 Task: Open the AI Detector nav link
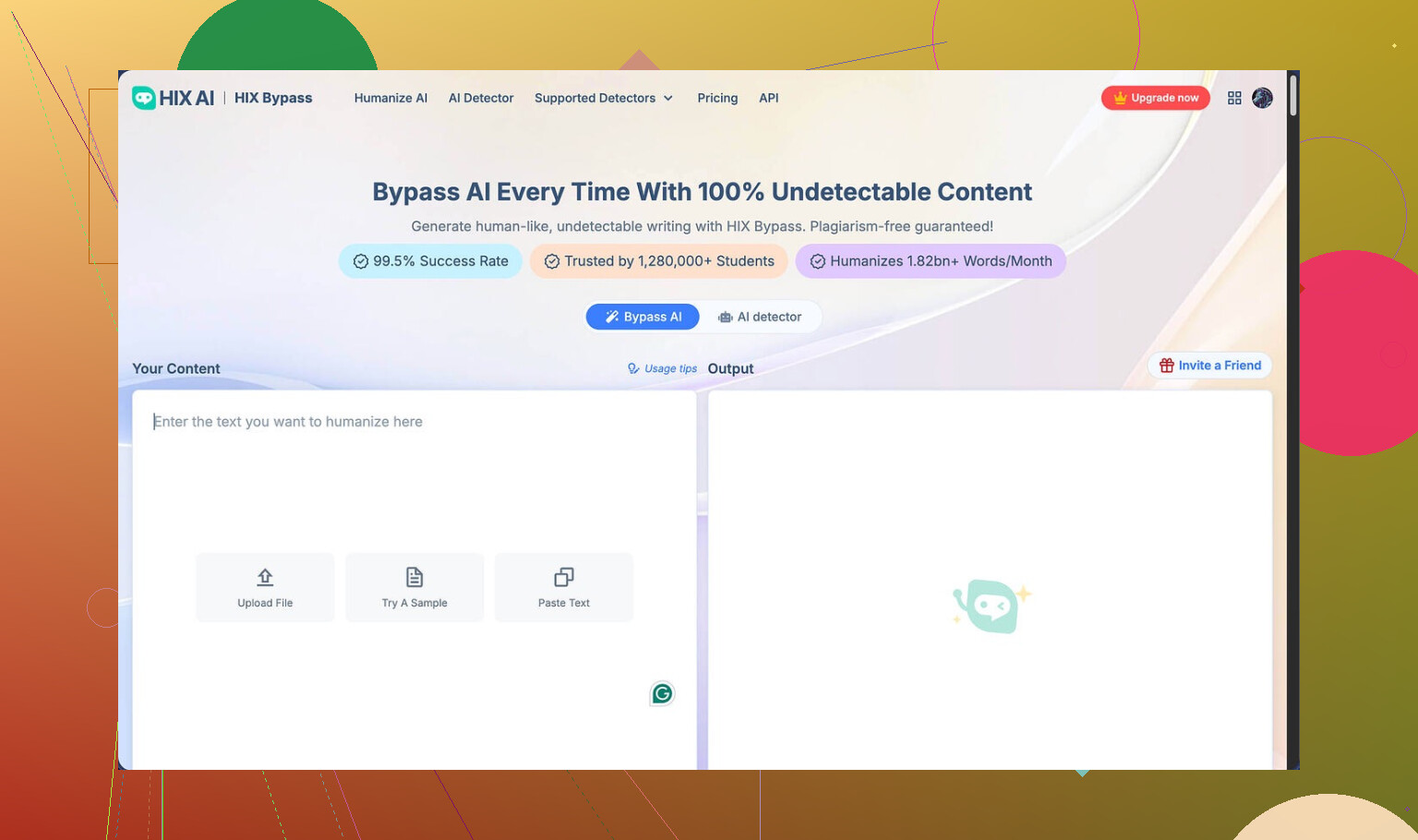(481, 98)
